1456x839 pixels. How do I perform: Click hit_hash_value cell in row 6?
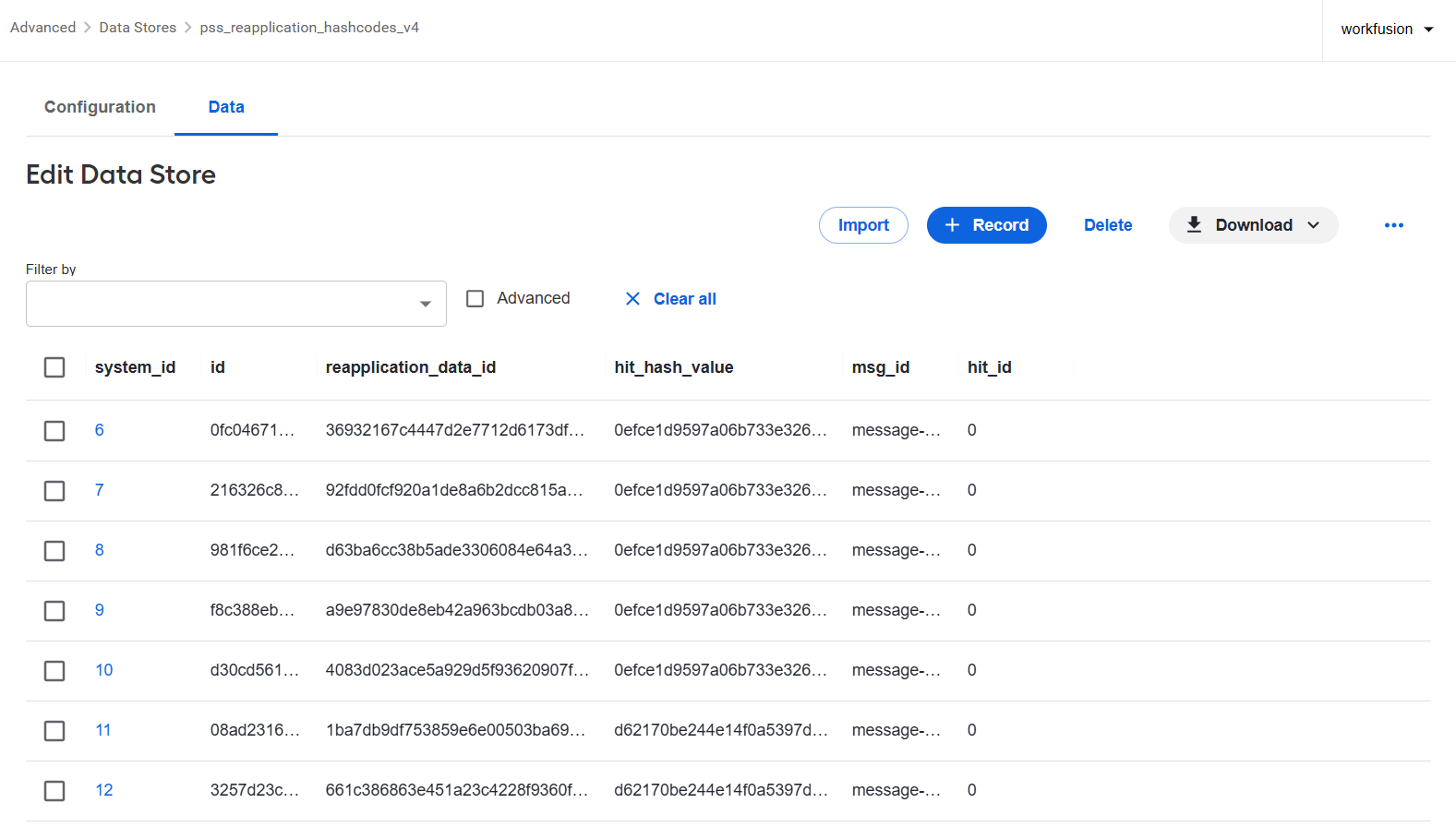tap(721, 430)
